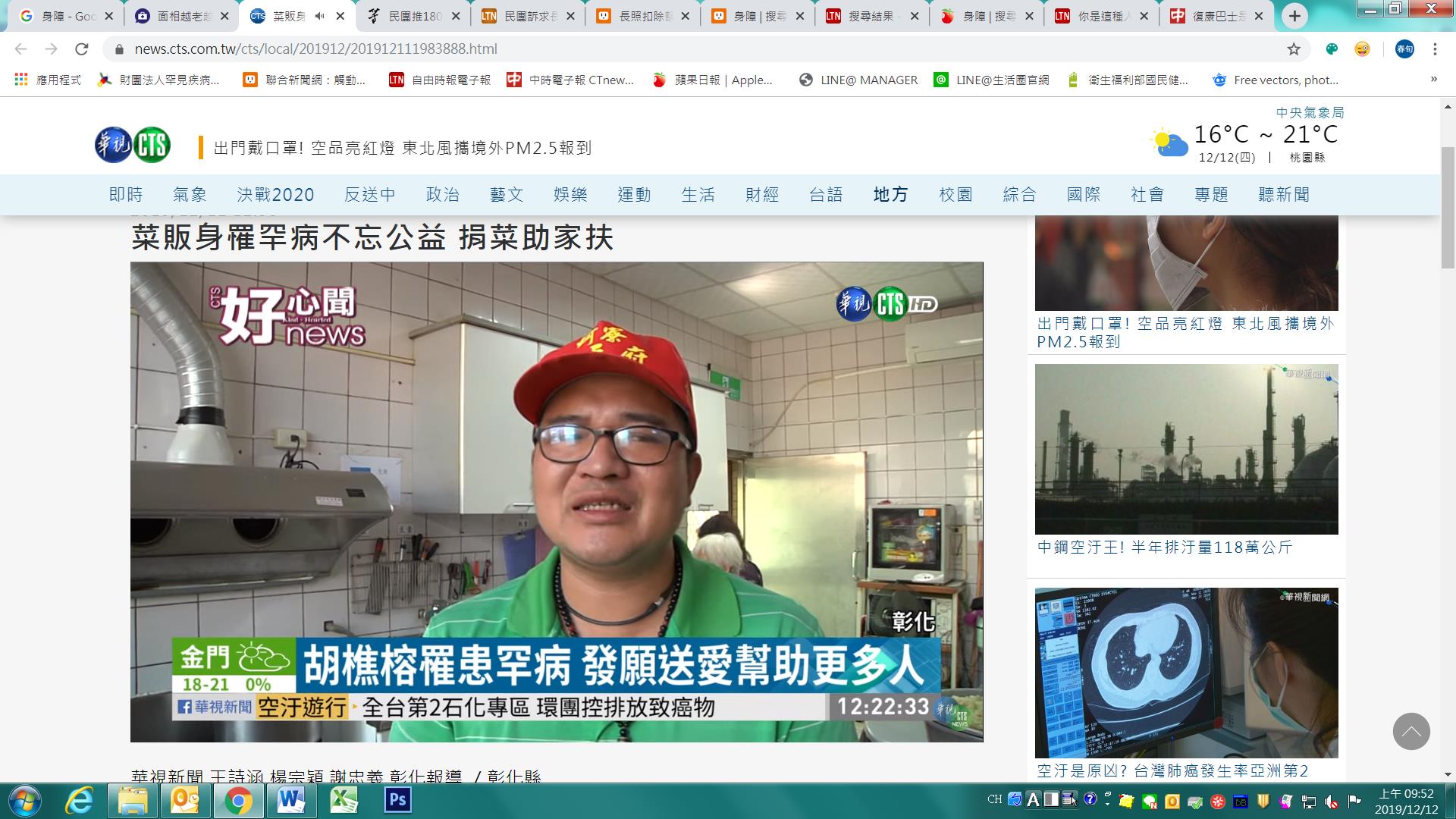Switch to the 面相越老越 tab

pos(183,16)
